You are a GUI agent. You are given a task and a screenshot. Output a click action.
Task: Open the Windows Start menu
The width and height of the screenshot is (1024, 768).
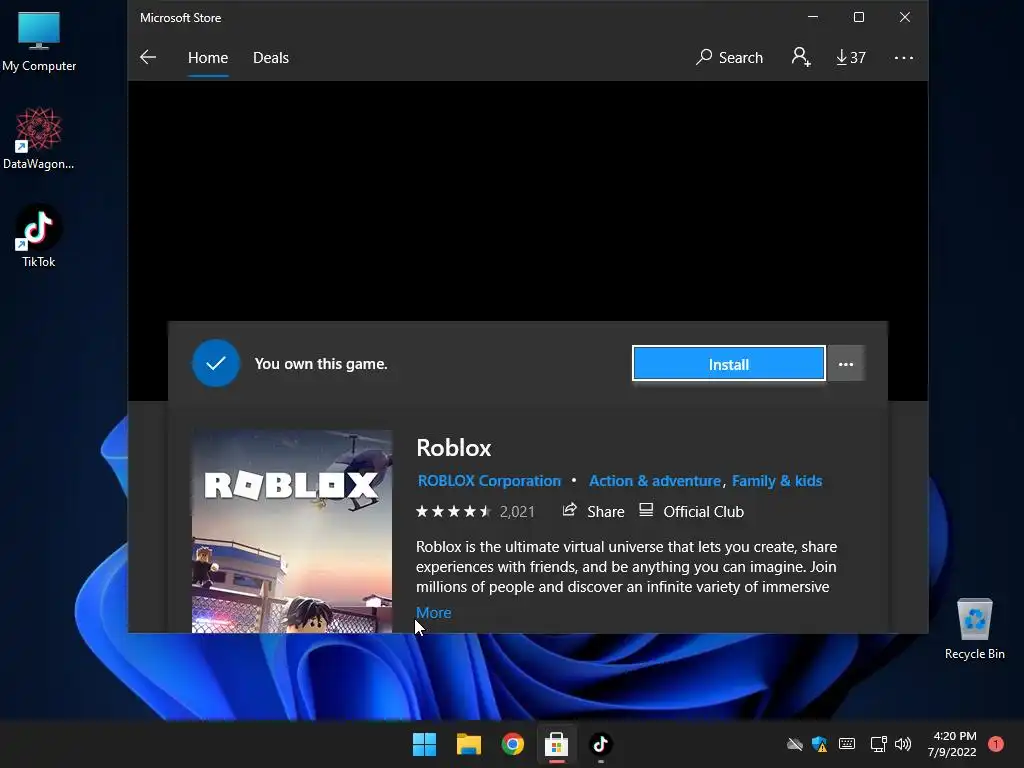pos(424,744)
